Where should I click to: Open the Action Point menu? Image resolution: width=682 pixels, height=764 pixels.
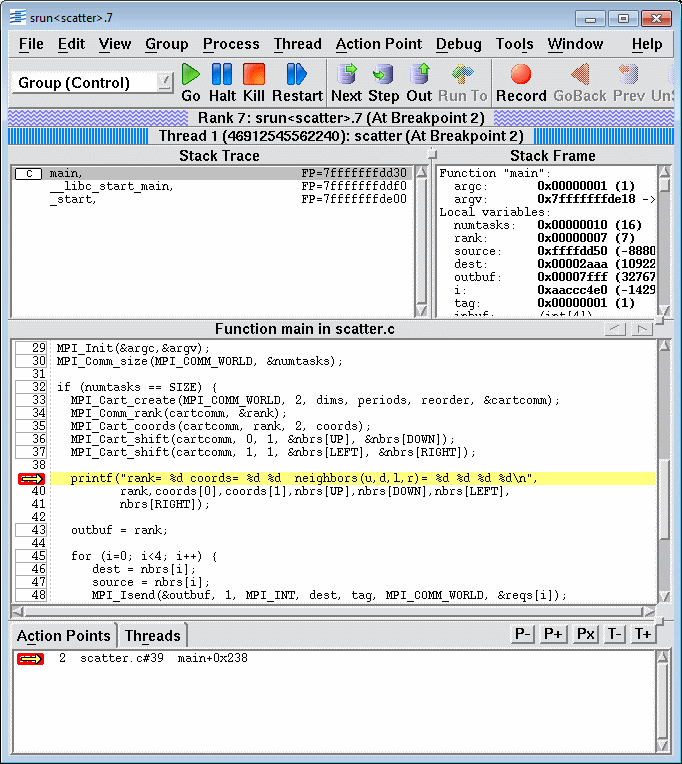pos(379,44)
